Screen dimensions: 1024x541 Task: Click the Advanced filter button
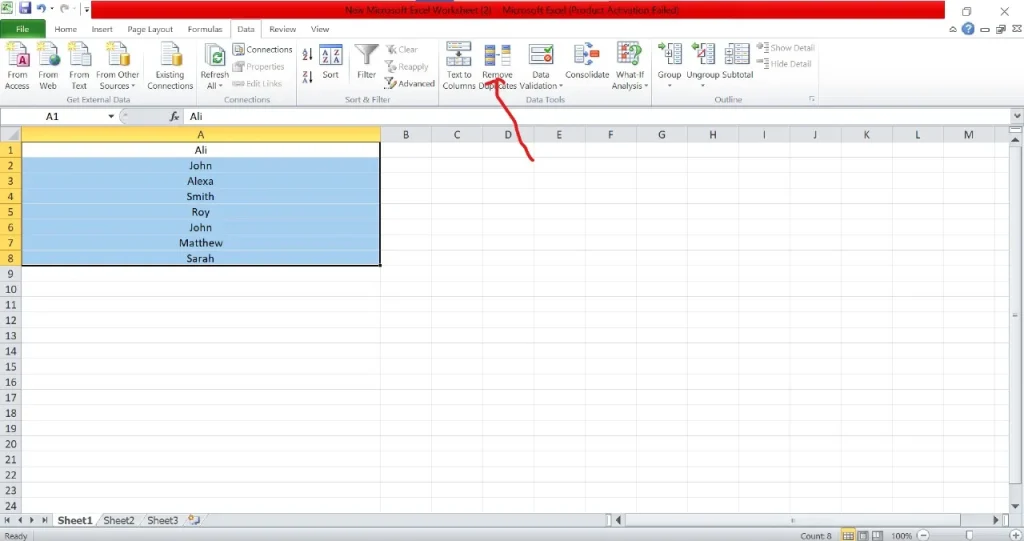click(x=410, y=84)
